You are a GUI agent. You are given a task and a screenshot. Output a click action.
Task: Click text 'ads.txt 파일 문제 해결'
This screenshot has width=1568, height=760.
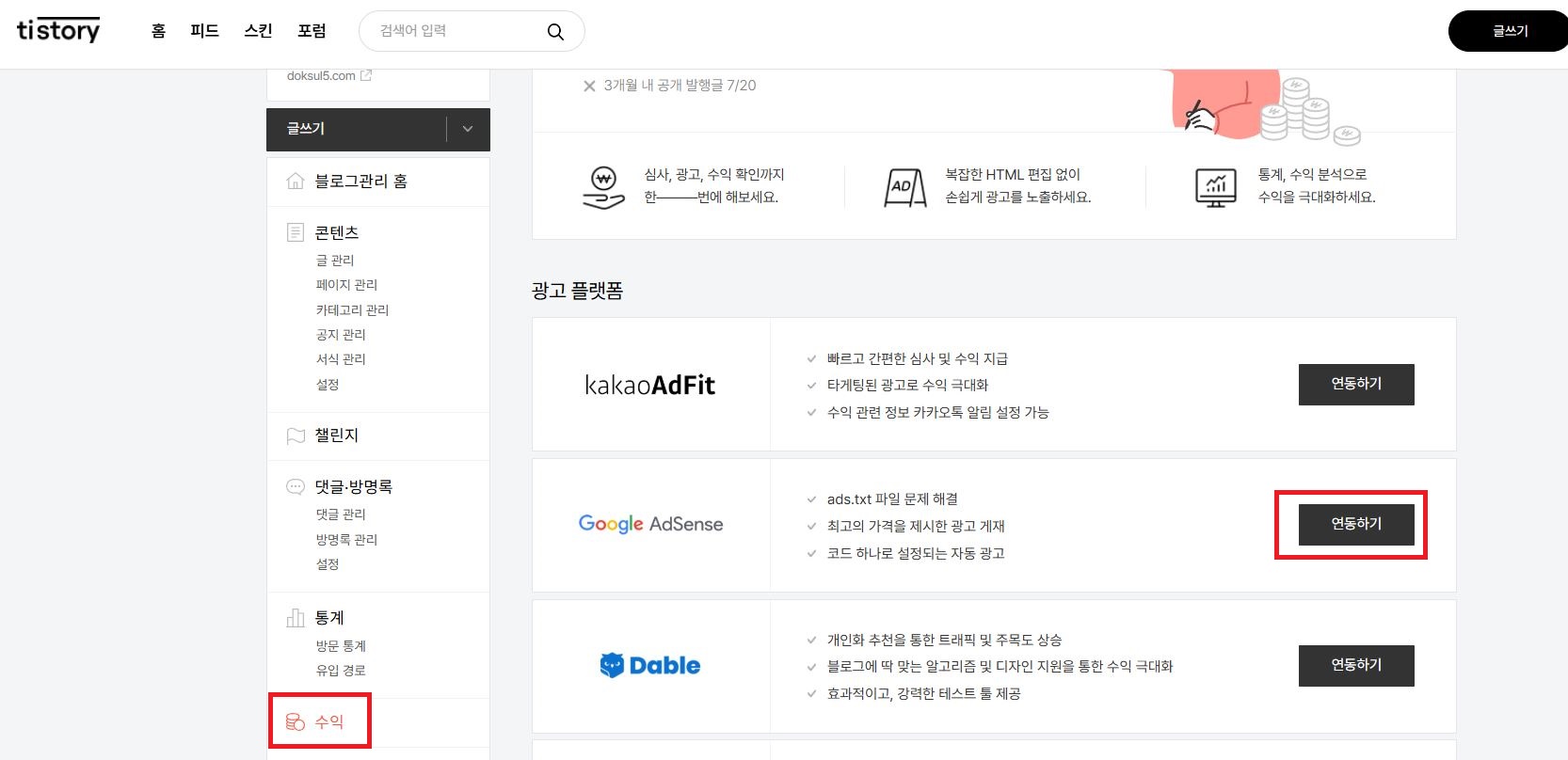(x=892, y=499)
